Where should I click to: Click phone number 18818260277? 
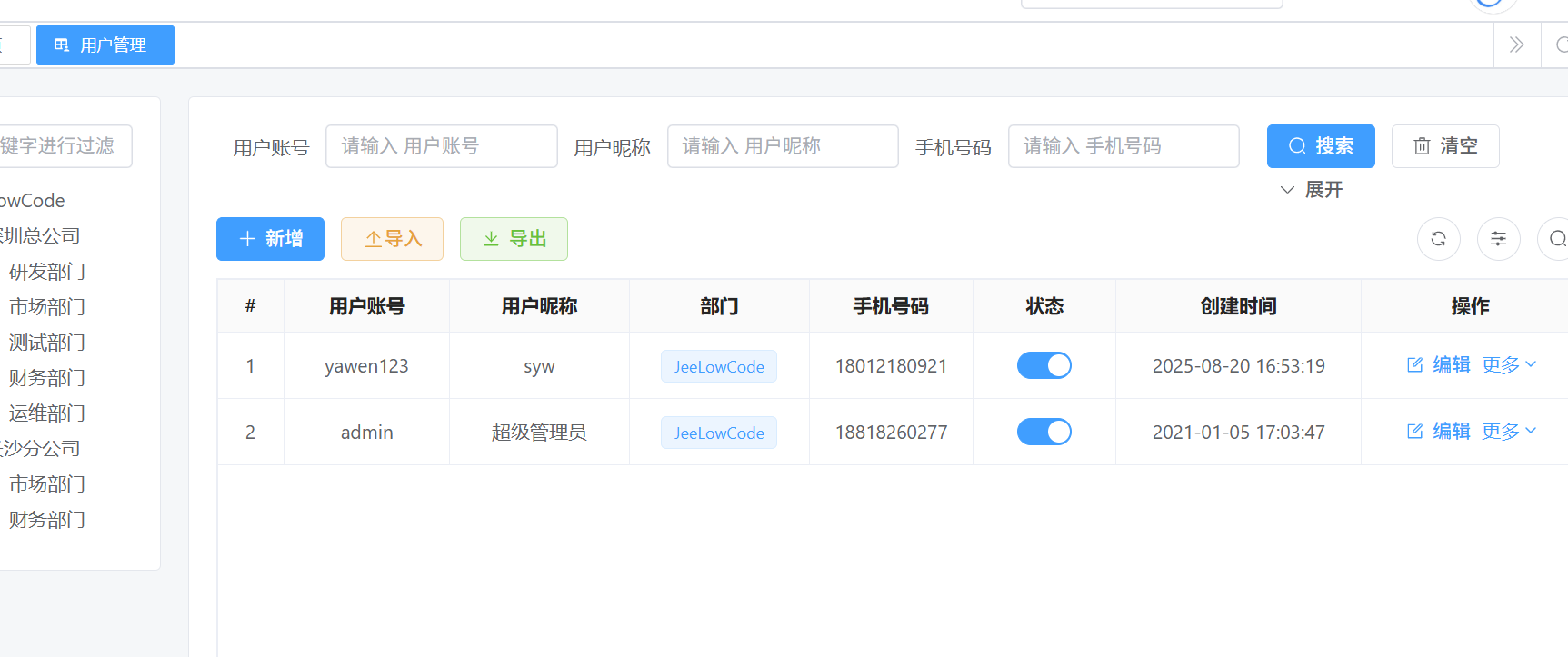pyautogui.click(x=891, y=433)
